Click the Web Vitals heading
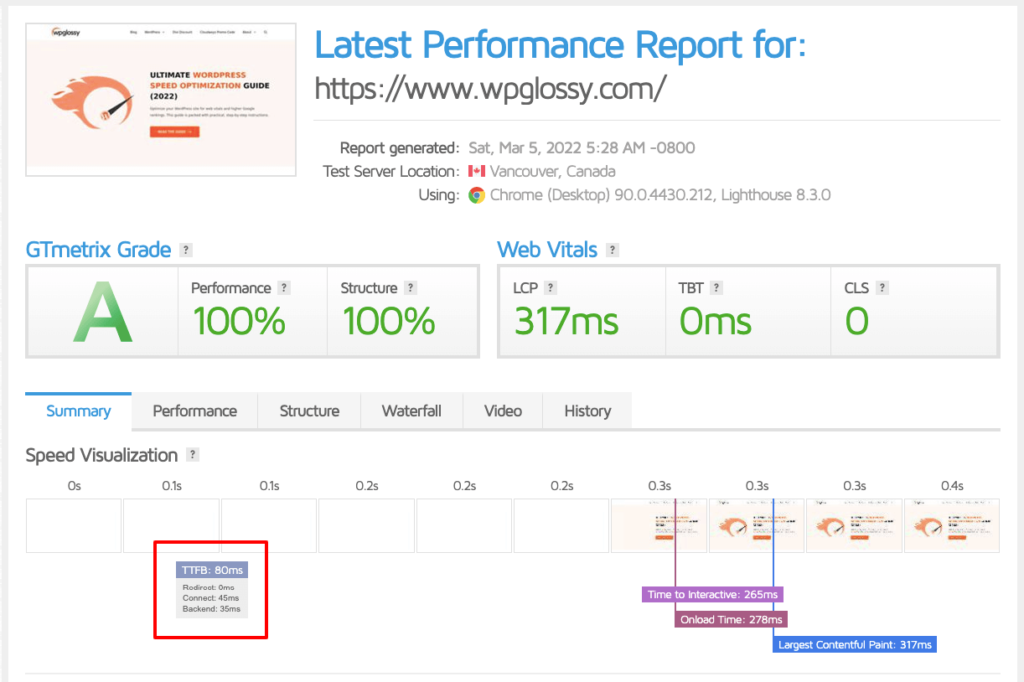Viewport: 1024px width, 682px height. 547,250
